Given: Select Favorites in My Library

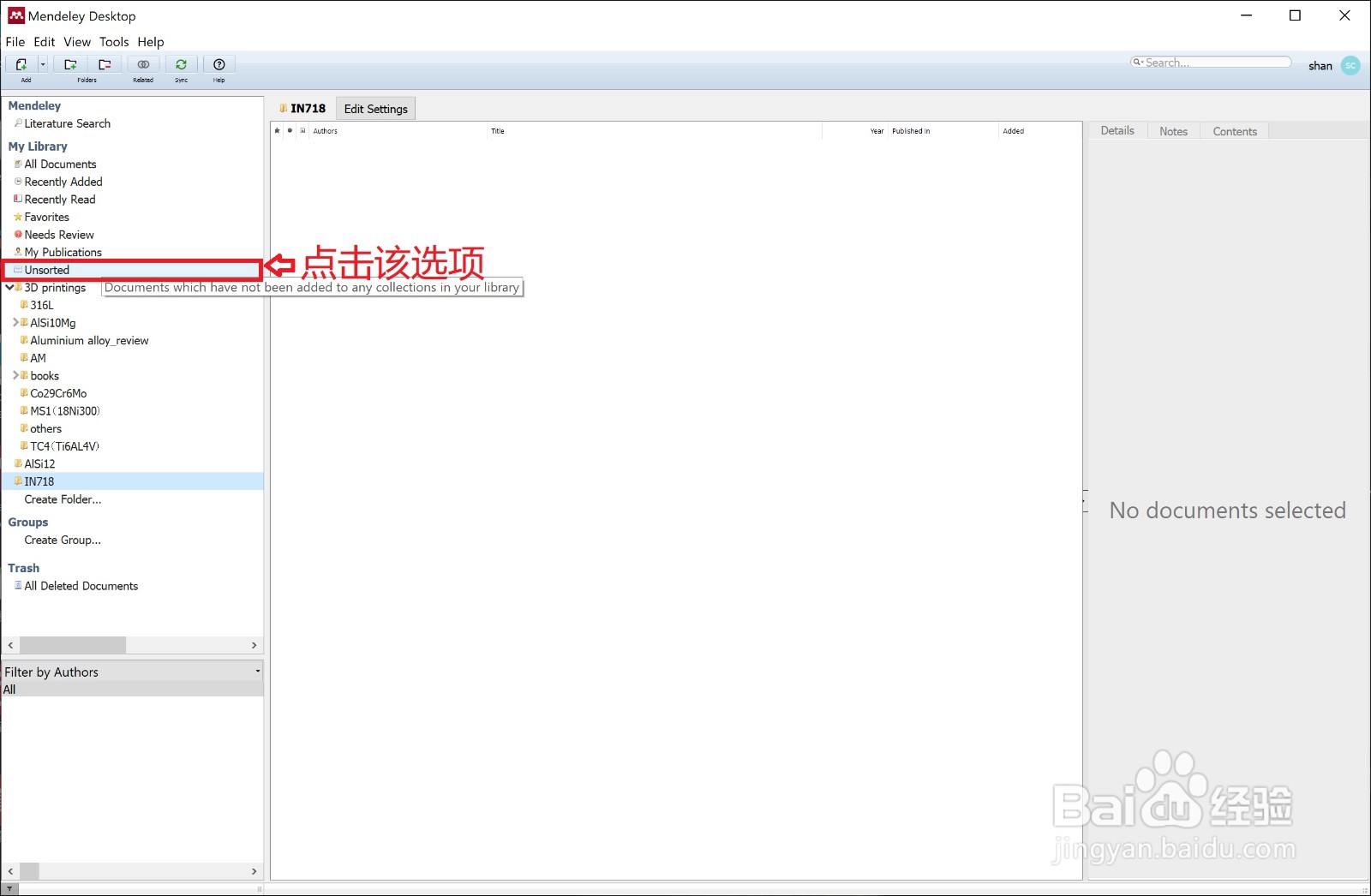Looking at the screenshot, I should click(x=46, y=217).
